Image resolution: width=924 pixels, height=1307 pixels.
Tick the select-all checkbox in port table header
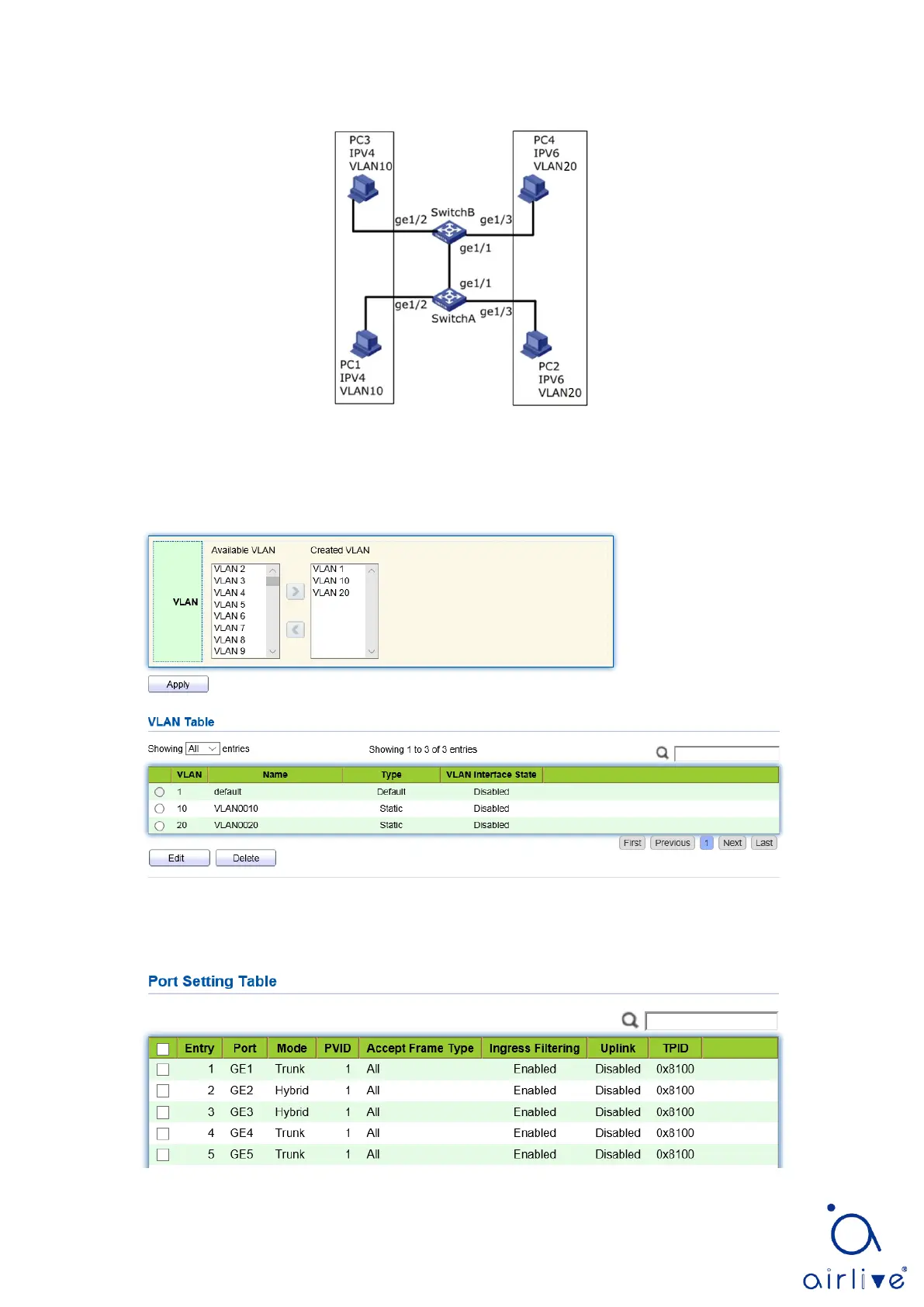[163, 1049]
